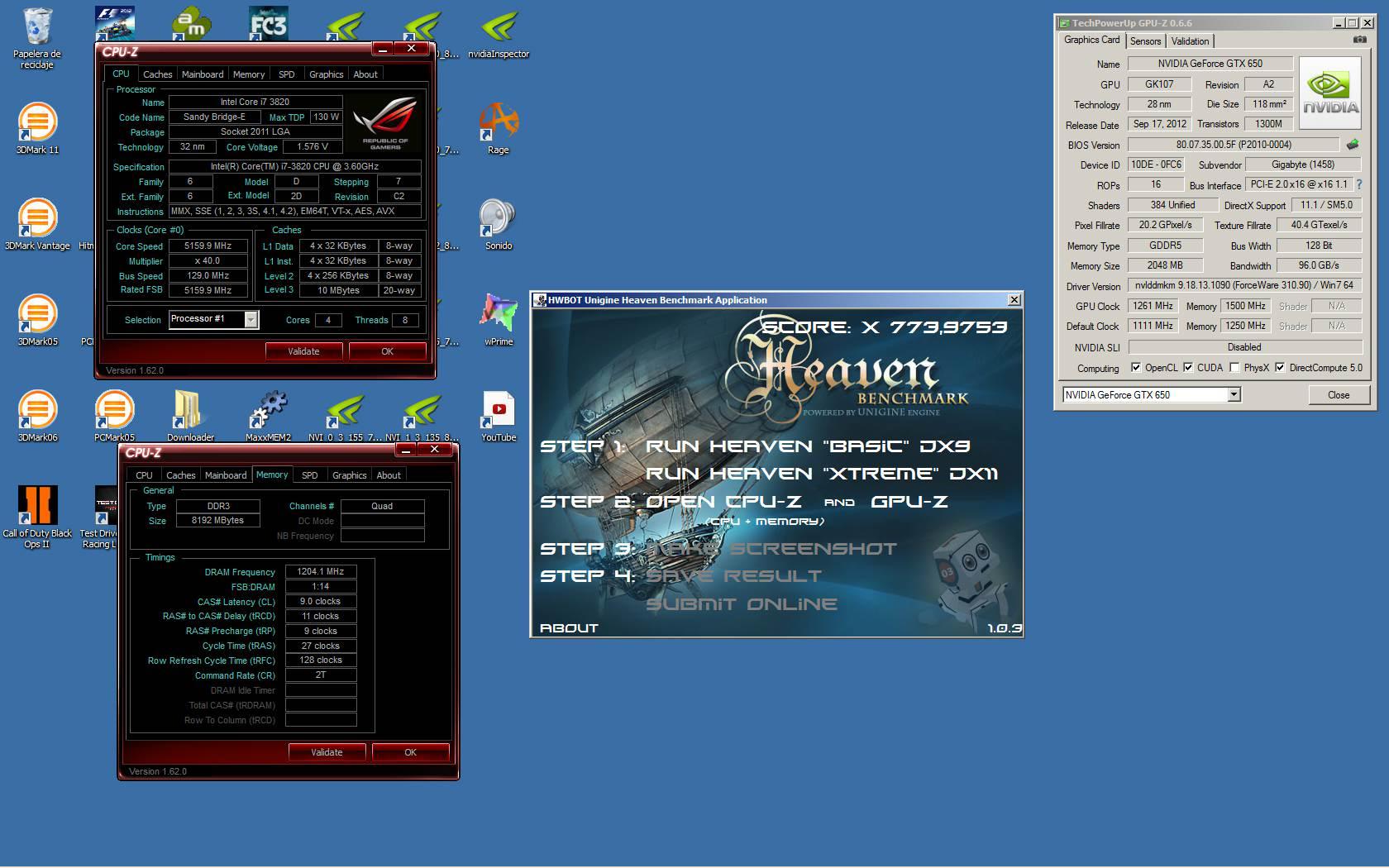This screenshot has height=868, width=1389.
Task: Click the Driver Version field in GPU-Z
Action: point(1244,285)
